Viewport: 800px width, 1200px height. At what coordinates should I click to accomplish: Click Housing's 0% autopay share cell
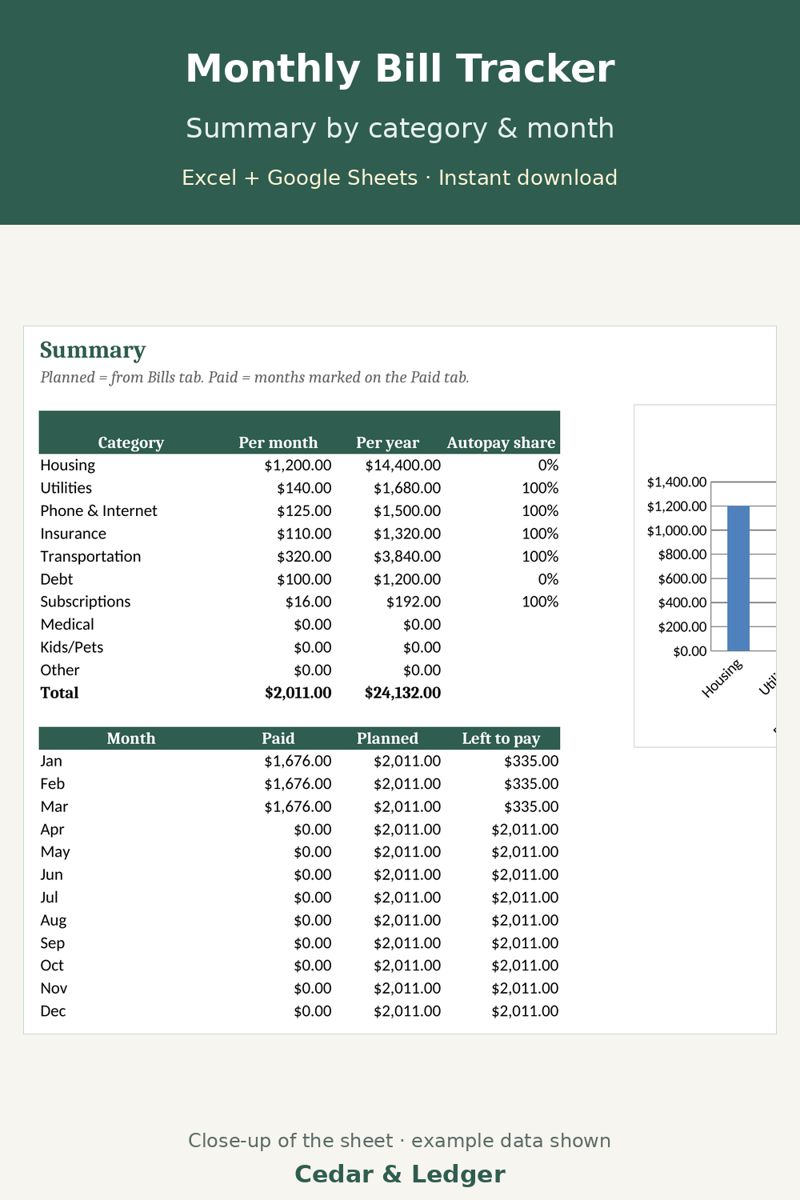(548, 465)
